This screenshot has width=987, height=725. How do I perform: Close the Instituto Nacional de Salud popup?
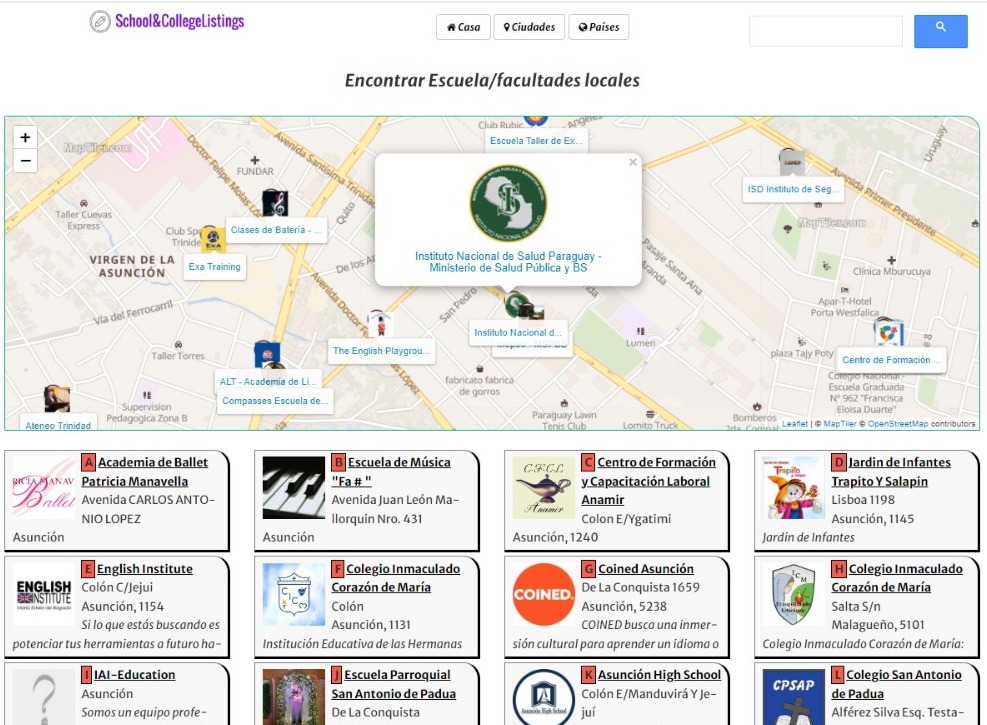click(x=633, y=162)
